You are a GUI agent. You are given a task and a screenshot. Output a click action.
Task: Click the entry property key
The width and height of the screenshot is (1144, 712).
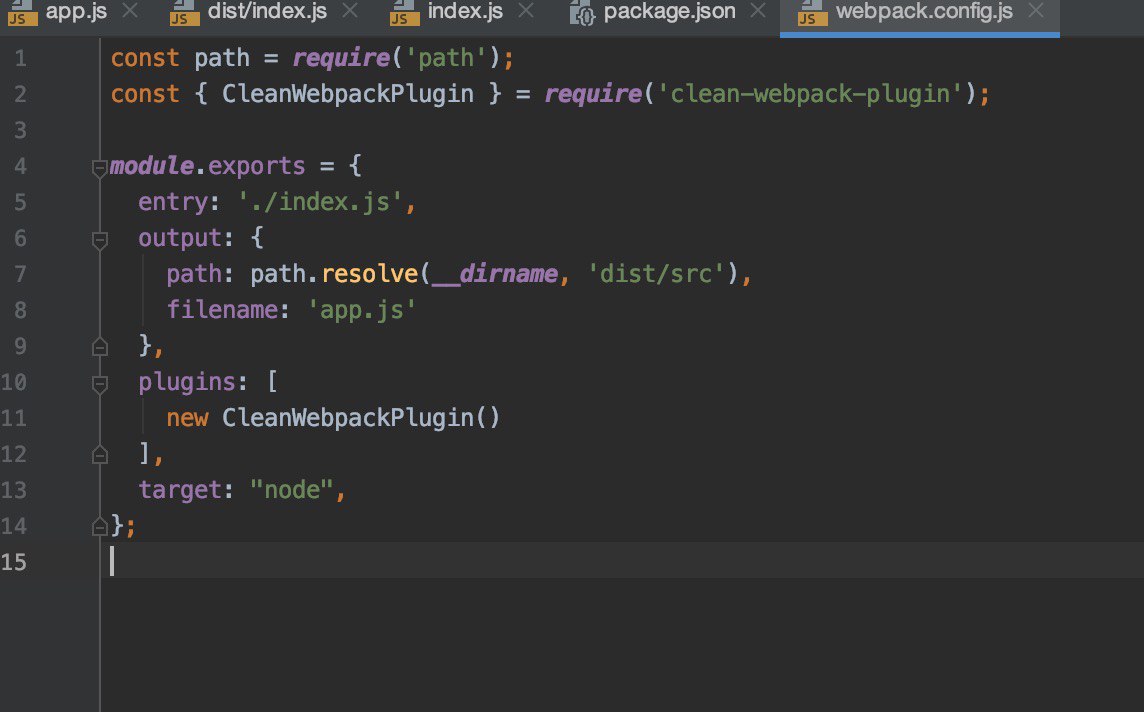tap(173, 201)
